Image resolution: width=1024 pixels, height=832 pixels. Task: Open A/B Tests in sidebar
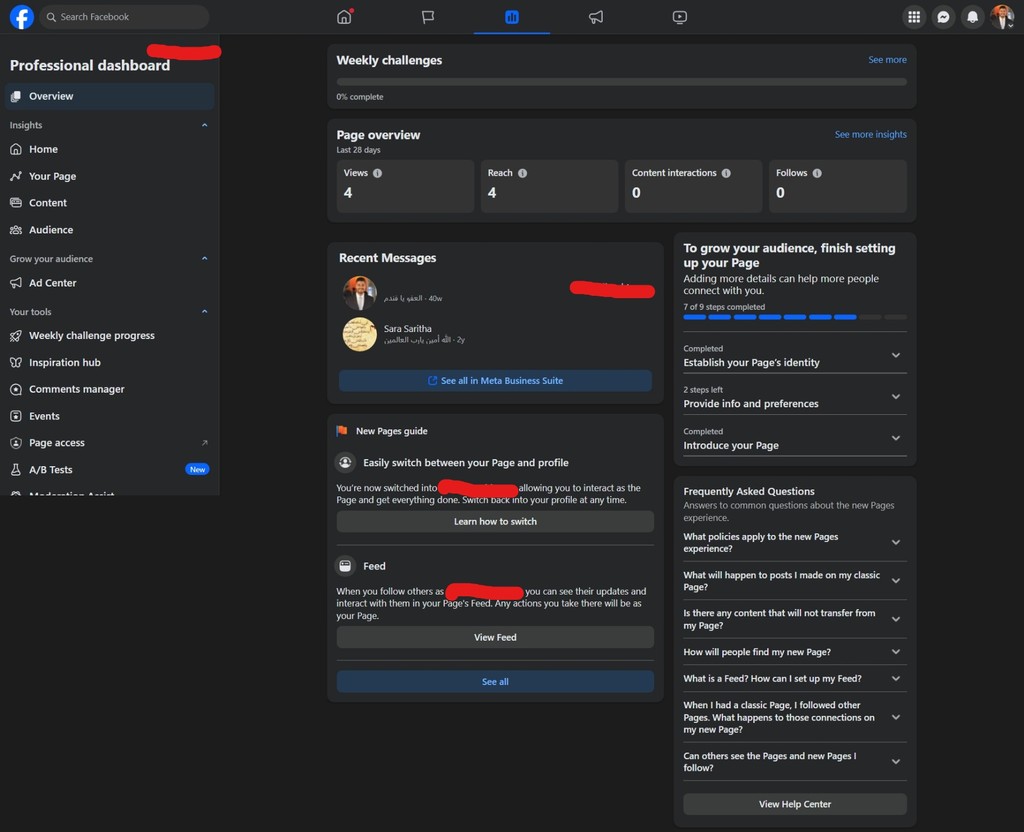pyautogui.click(x=51, y=469)
